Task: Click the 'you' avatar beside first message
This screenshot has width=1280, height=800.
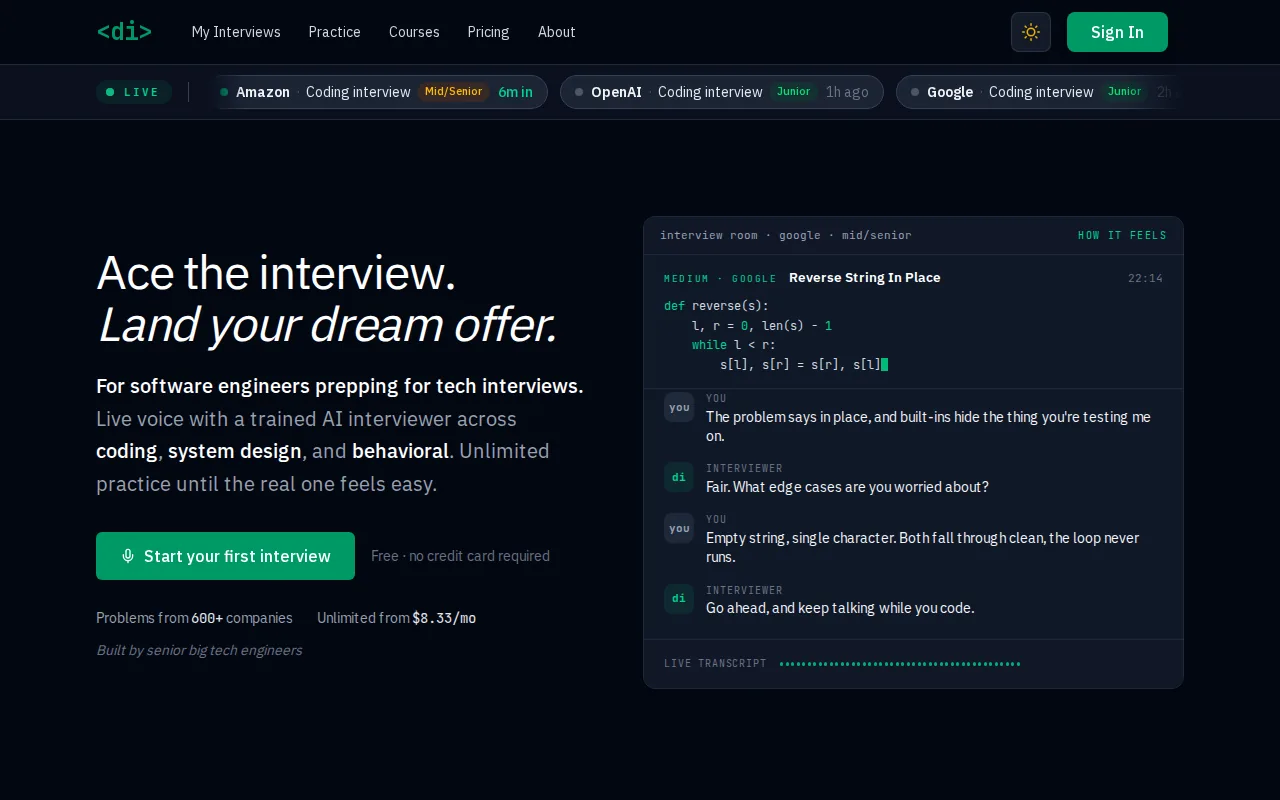Action: 679,407
